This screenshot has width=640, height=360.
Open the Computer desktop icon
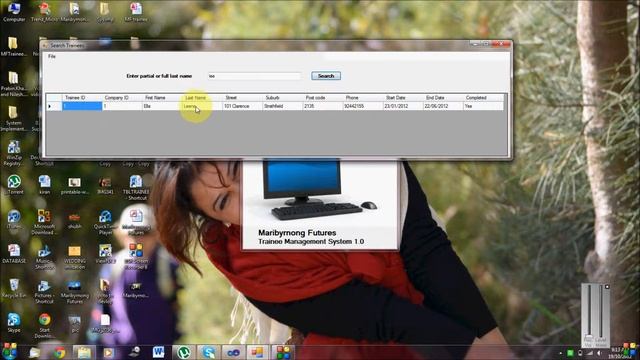(14, 12)
